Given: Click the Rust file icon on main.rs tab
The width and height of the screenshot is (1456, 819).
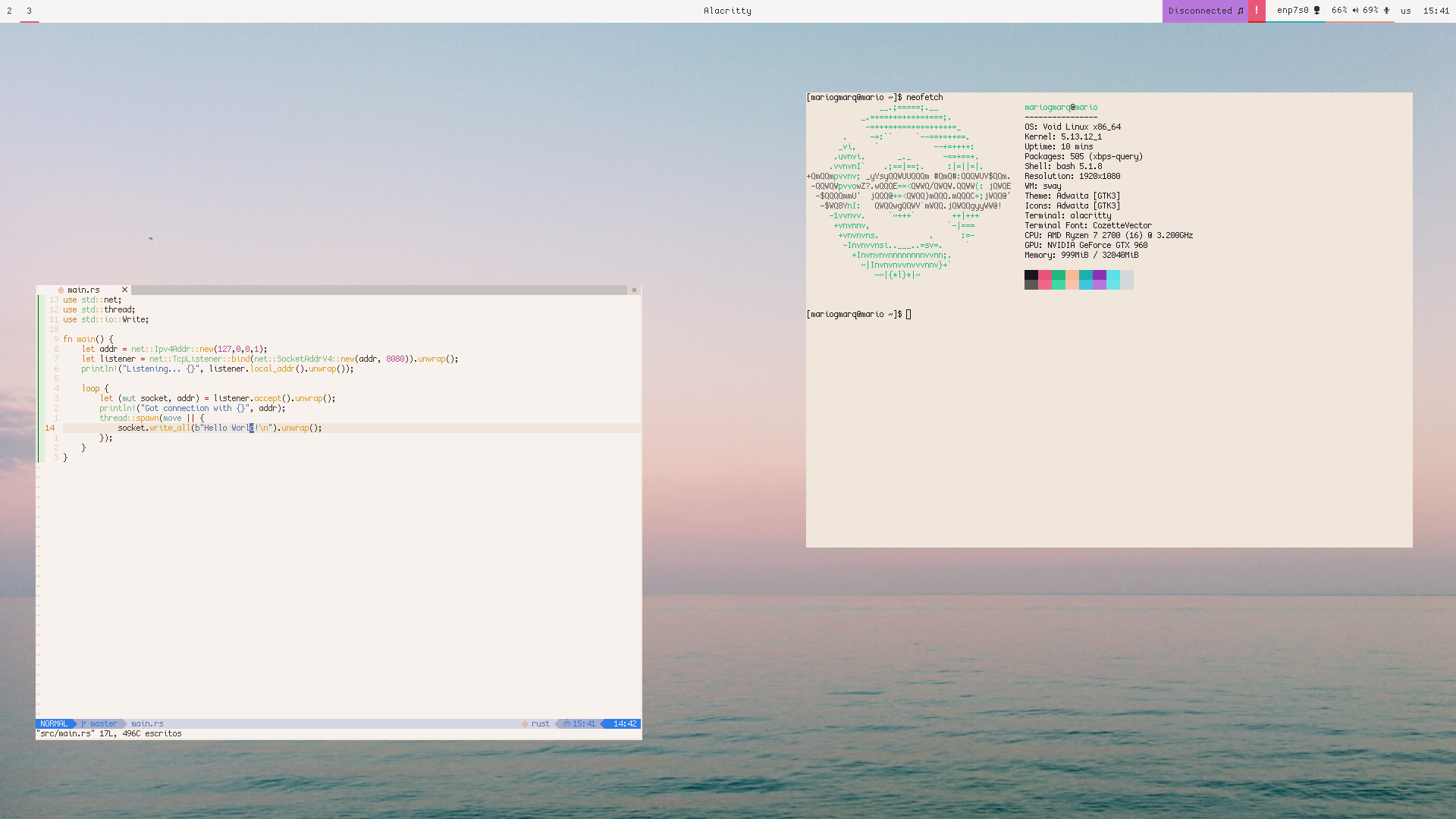Looking at the screenshot, I should coord(61,290).
